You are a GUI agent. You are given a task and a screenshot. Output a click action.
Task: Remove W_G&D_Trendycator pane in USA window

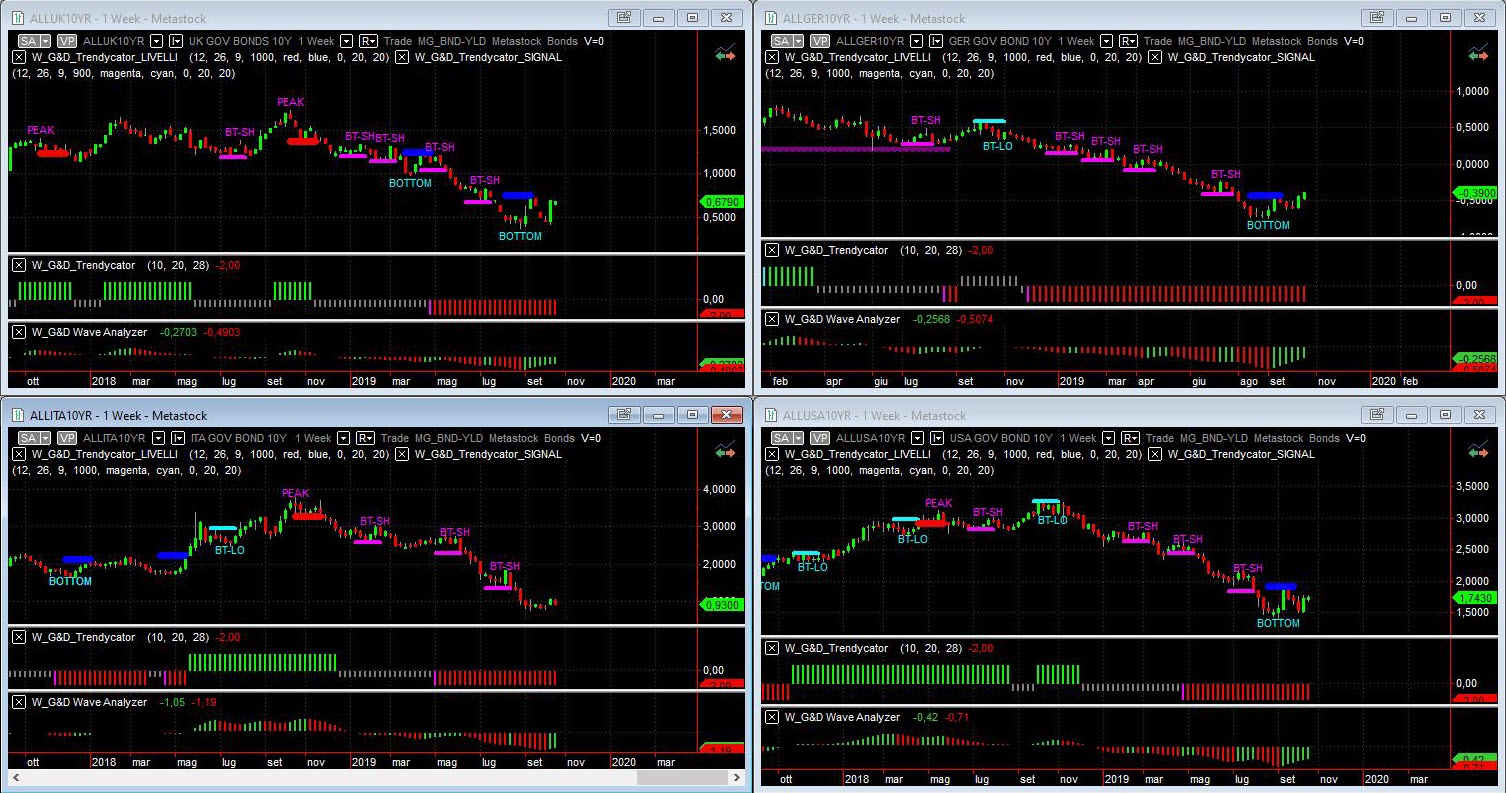(772, 648)
